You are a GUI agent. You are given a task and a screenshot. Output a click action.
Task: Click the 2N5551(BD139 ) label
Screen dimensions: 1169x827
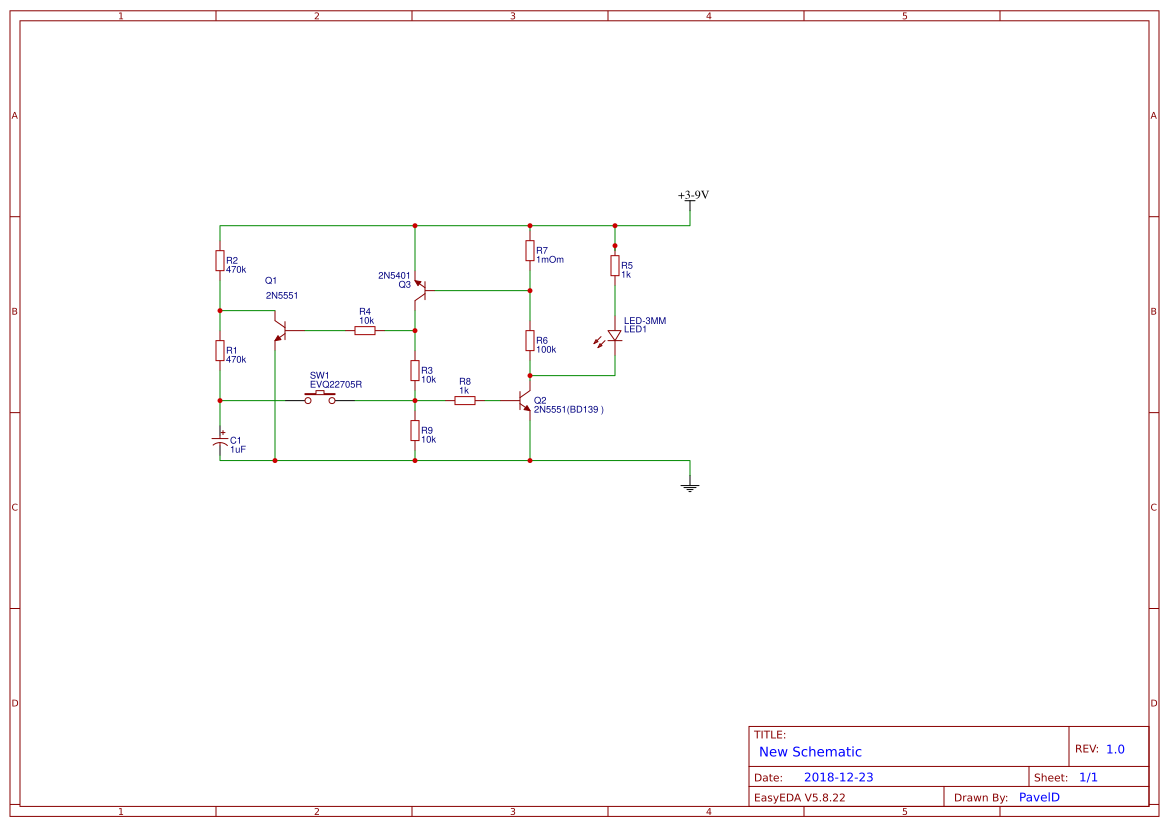[x=568, y=409]
